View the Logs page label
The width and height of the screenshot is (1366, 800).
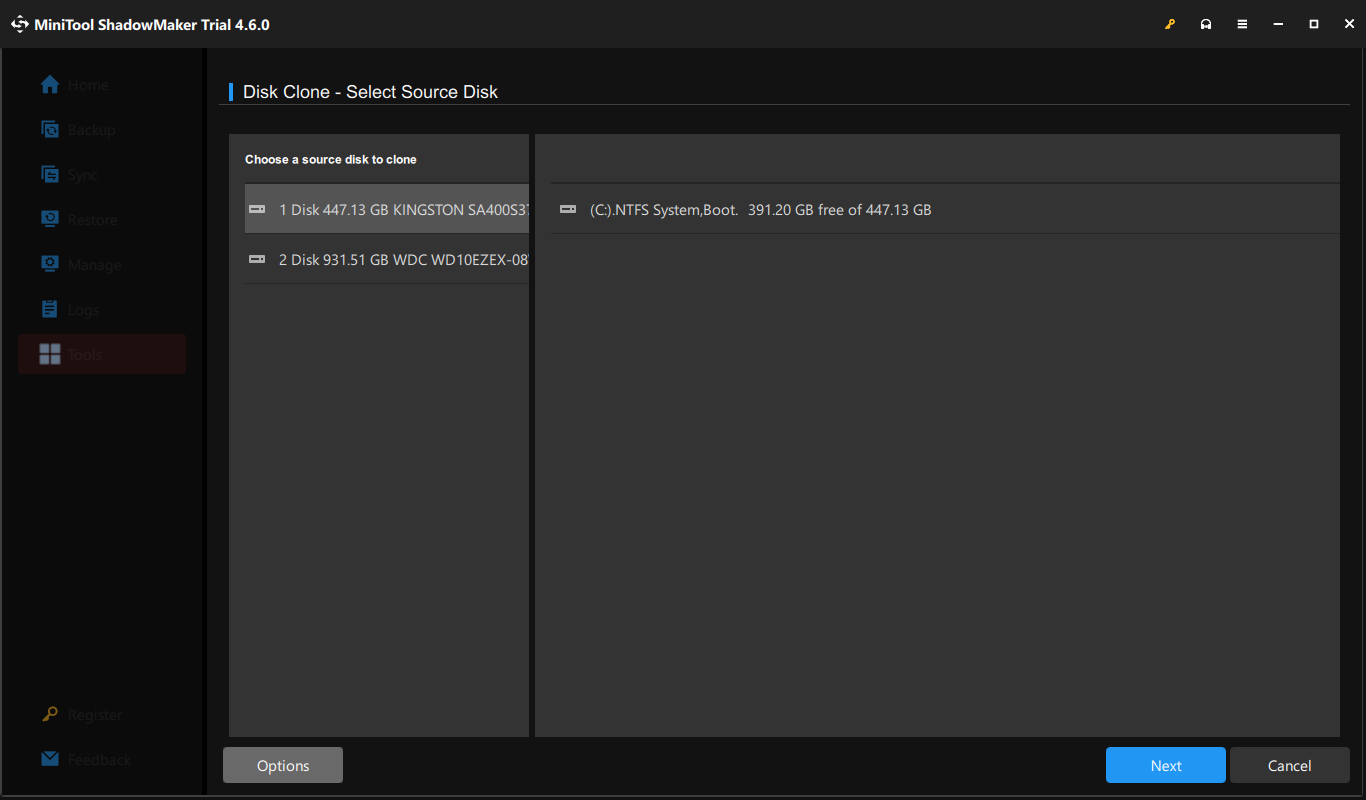(x=84, y=310)
